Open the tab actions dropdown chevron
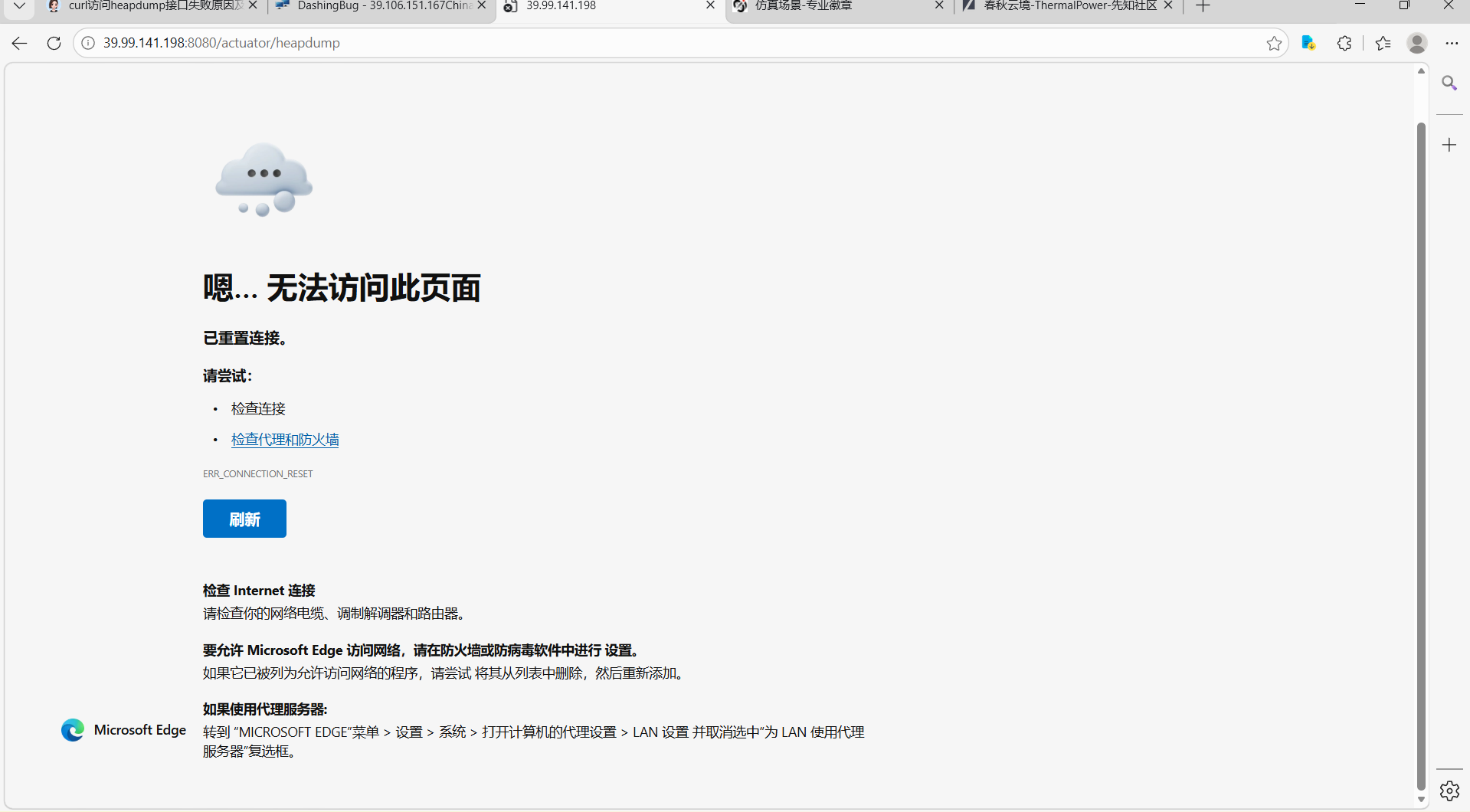 (x=18, y=5)
